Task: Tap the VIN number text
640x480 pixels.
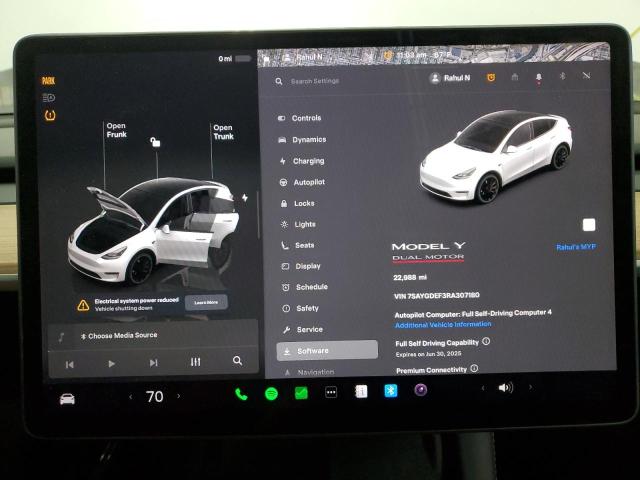Action: tap(437, 296)
